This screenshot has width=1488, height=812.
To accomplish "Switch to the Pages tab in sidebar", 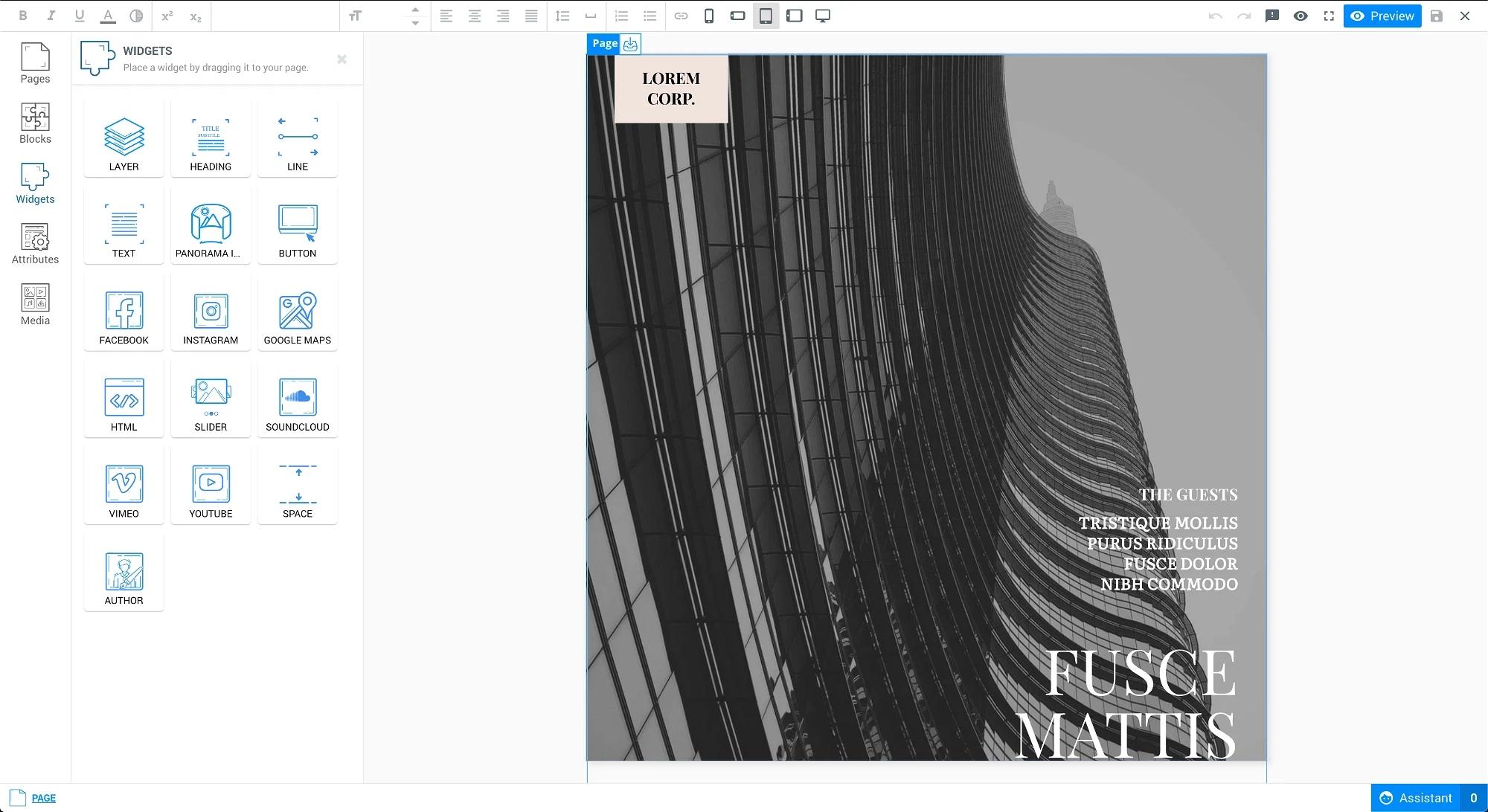I will coord(34,62).
